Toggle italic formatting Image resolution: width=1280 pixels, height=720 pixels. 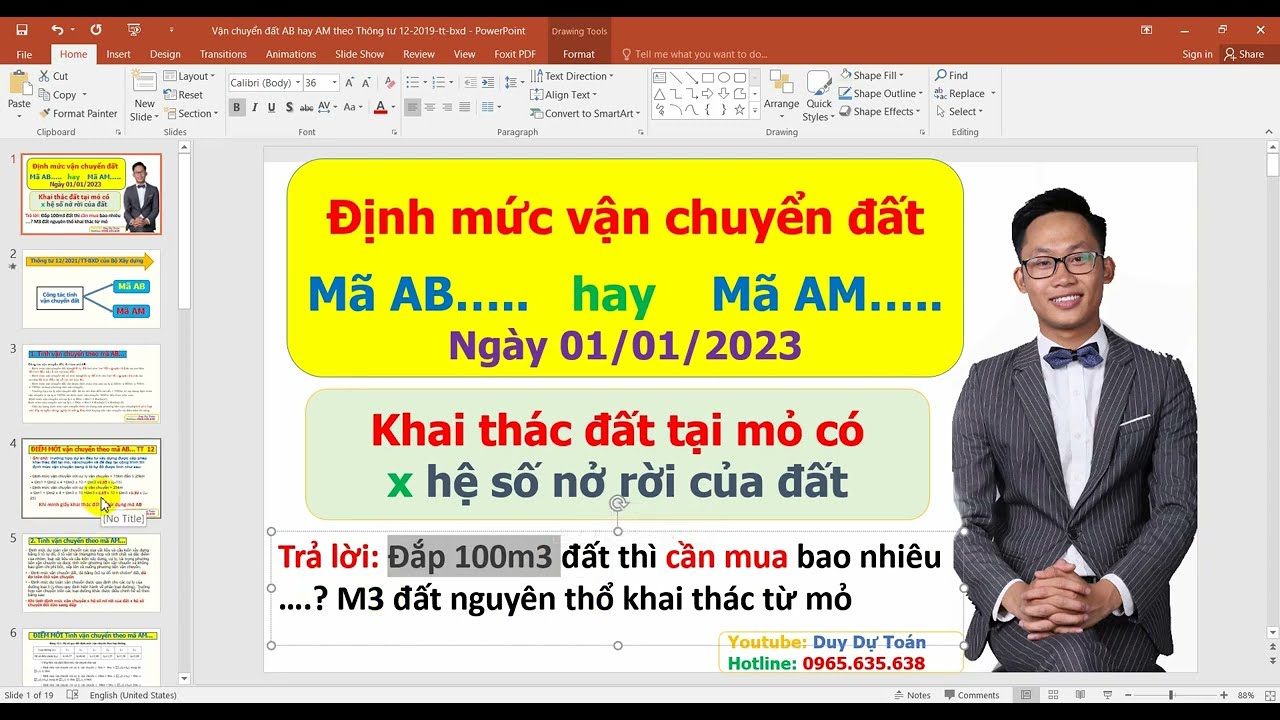click(255, 107)
